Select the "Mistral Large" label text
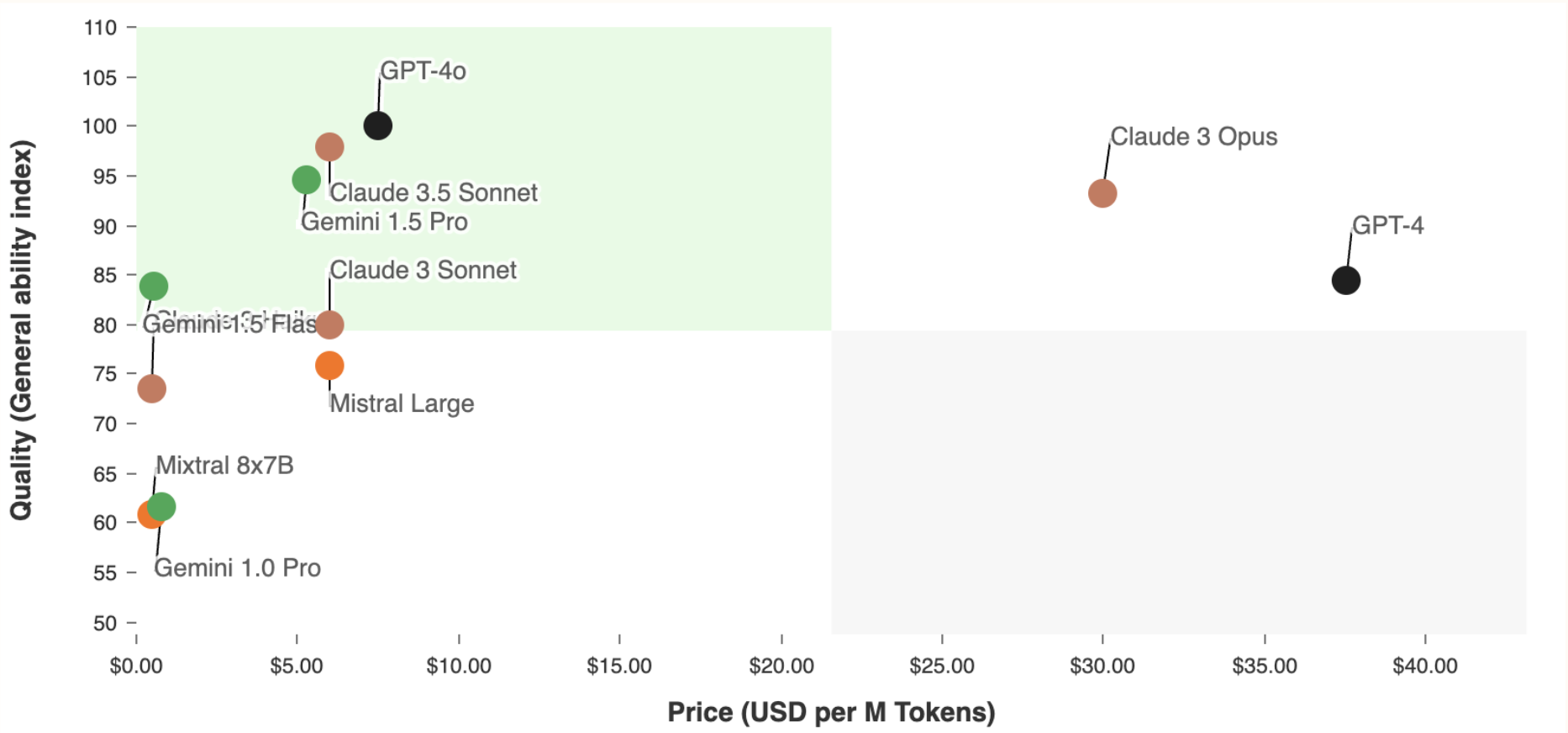This screenshot has height=733, width=1568. click(402, 403)
